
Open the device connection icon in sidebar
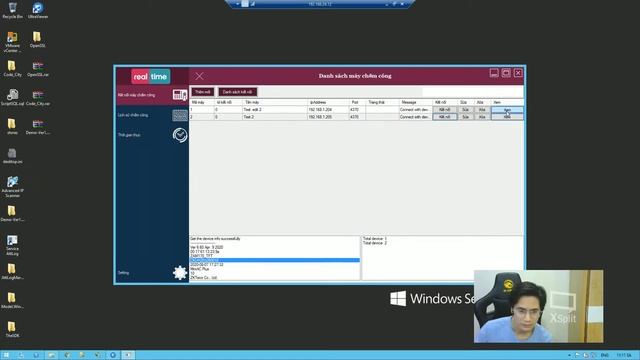[180, 95]
